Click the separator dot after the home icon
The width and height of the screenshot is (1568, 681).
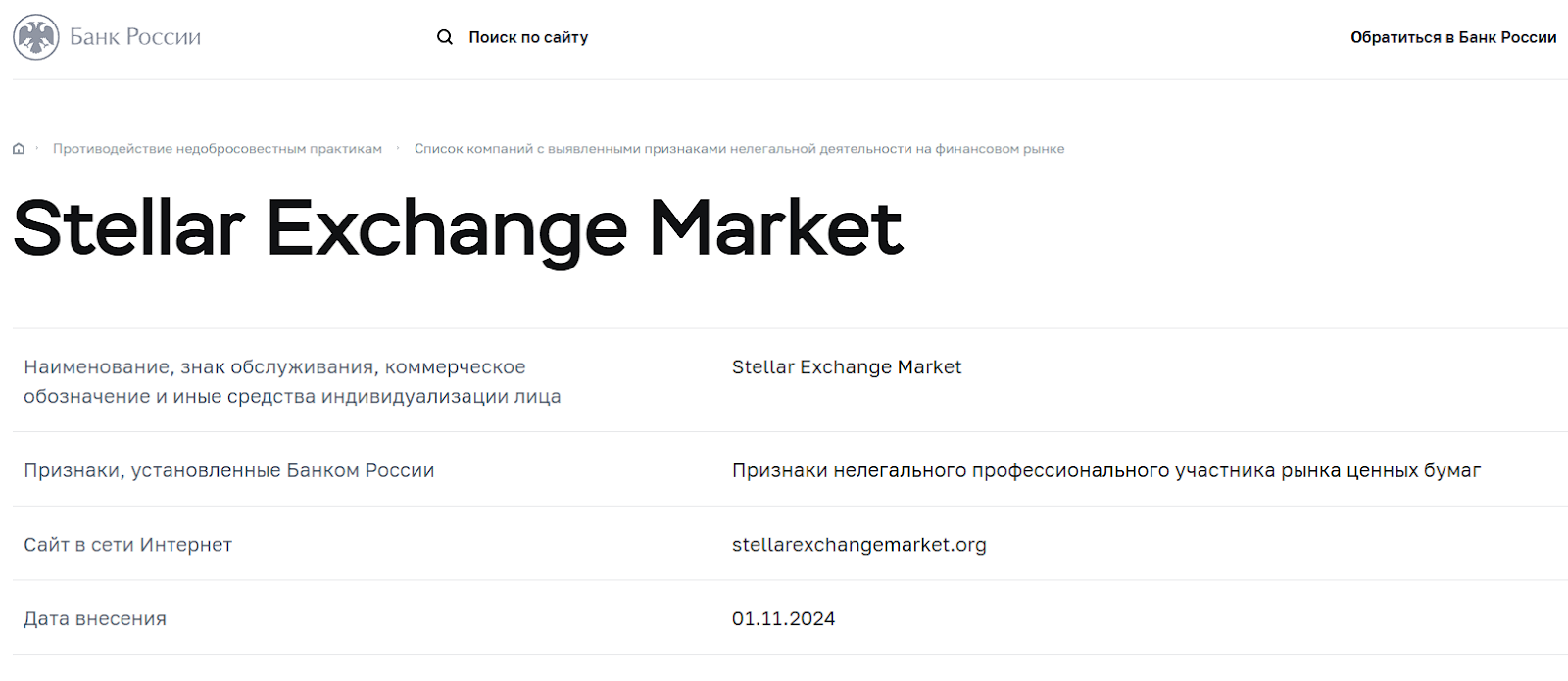[x=37, y=149]
